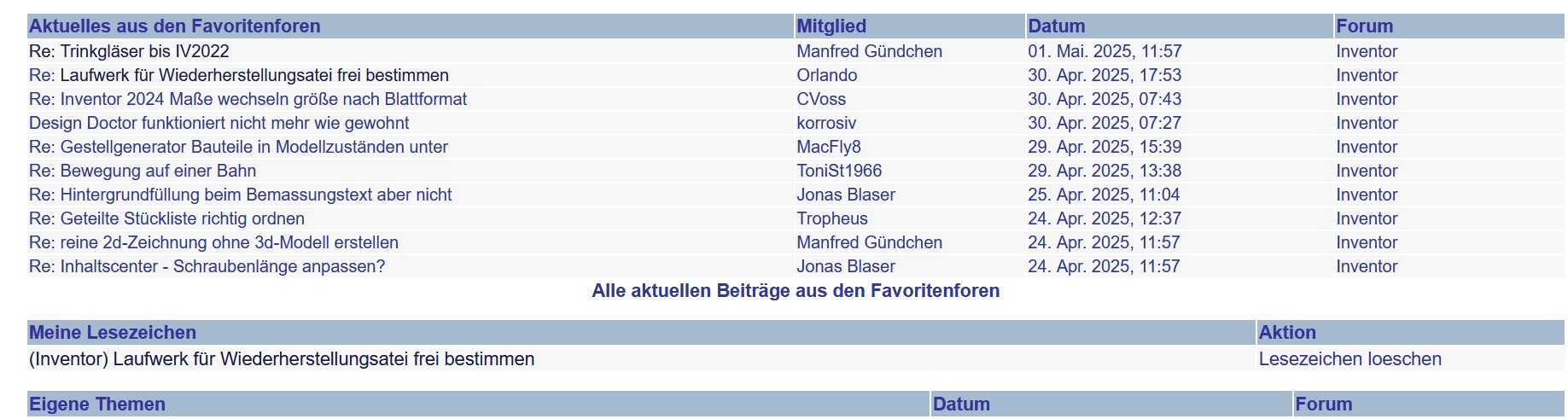
Task: Click Lesezeichen loeschen for the bookmark
Action: [x=1349, y=359]
